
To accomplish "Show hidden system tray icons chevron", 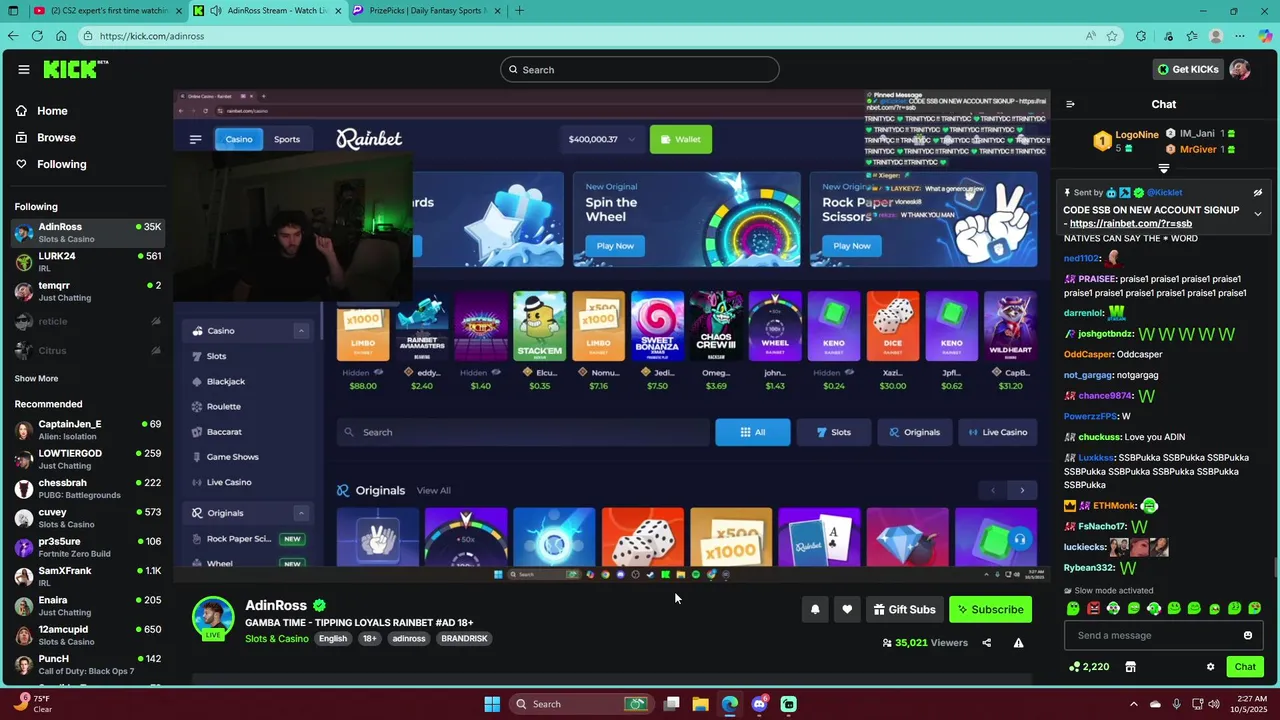I will (1133, 704).
